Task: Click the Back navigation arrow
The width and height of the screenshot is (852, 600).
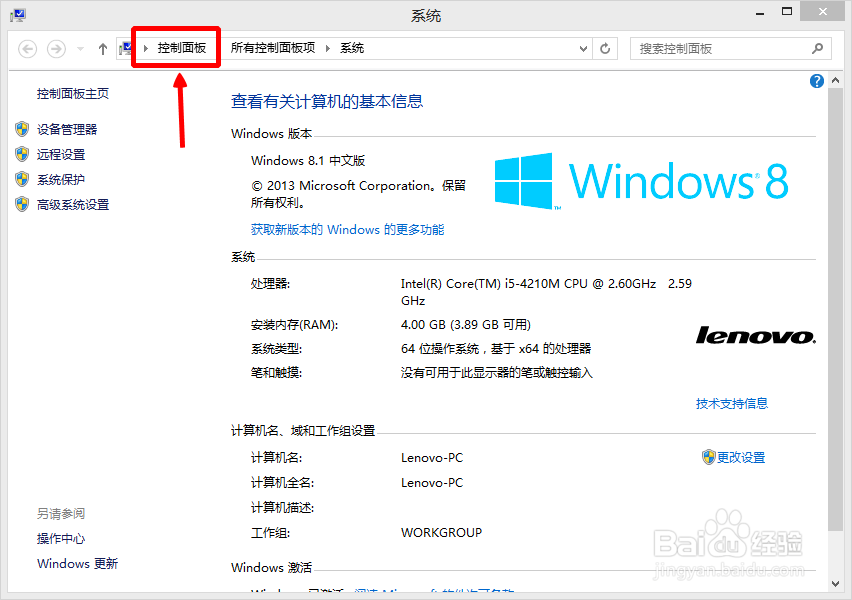Action: point(27,49)
